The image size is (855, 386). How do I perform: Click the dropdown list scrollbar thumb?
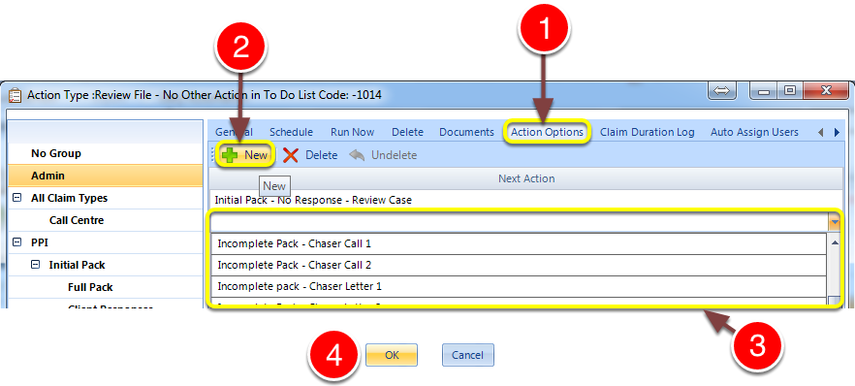[834, 301]
